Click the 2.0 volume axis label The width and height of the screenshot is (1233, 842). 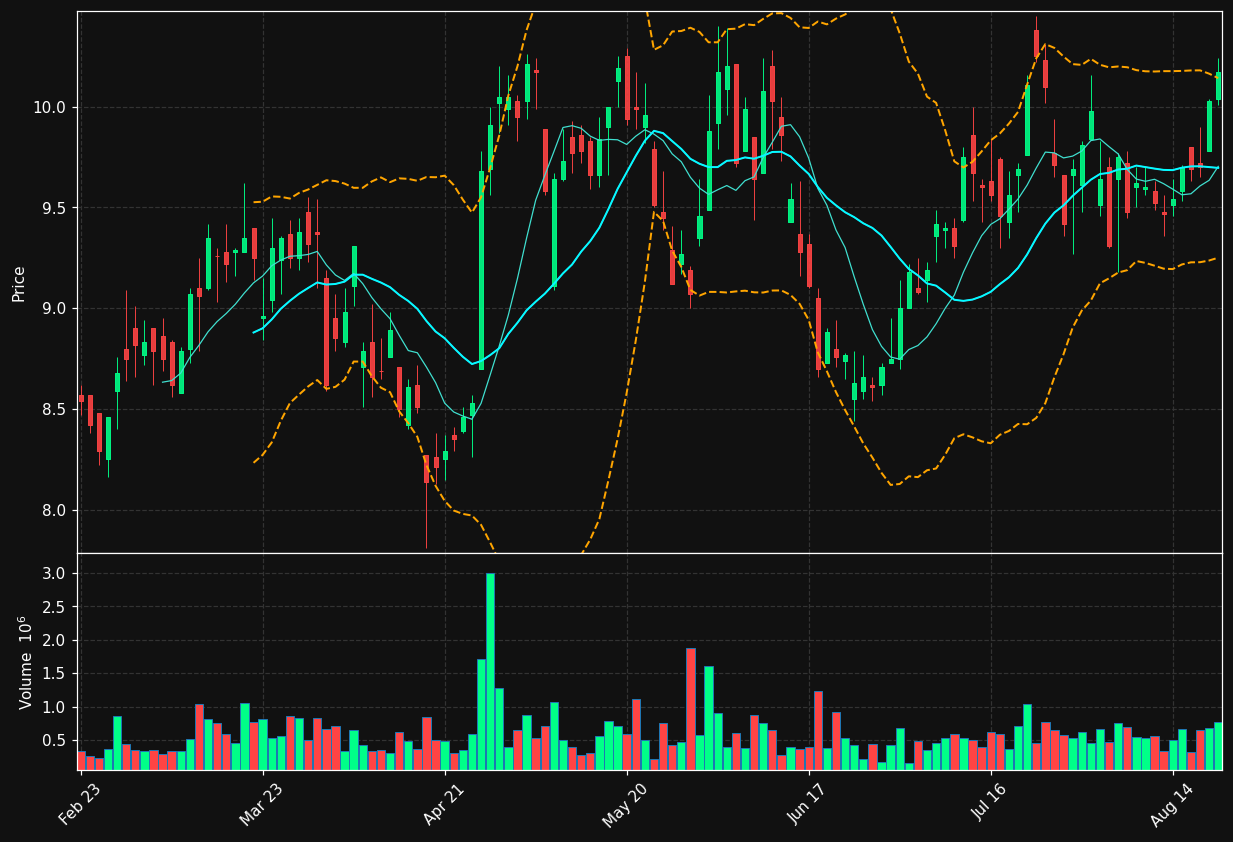tap(54, 641)
